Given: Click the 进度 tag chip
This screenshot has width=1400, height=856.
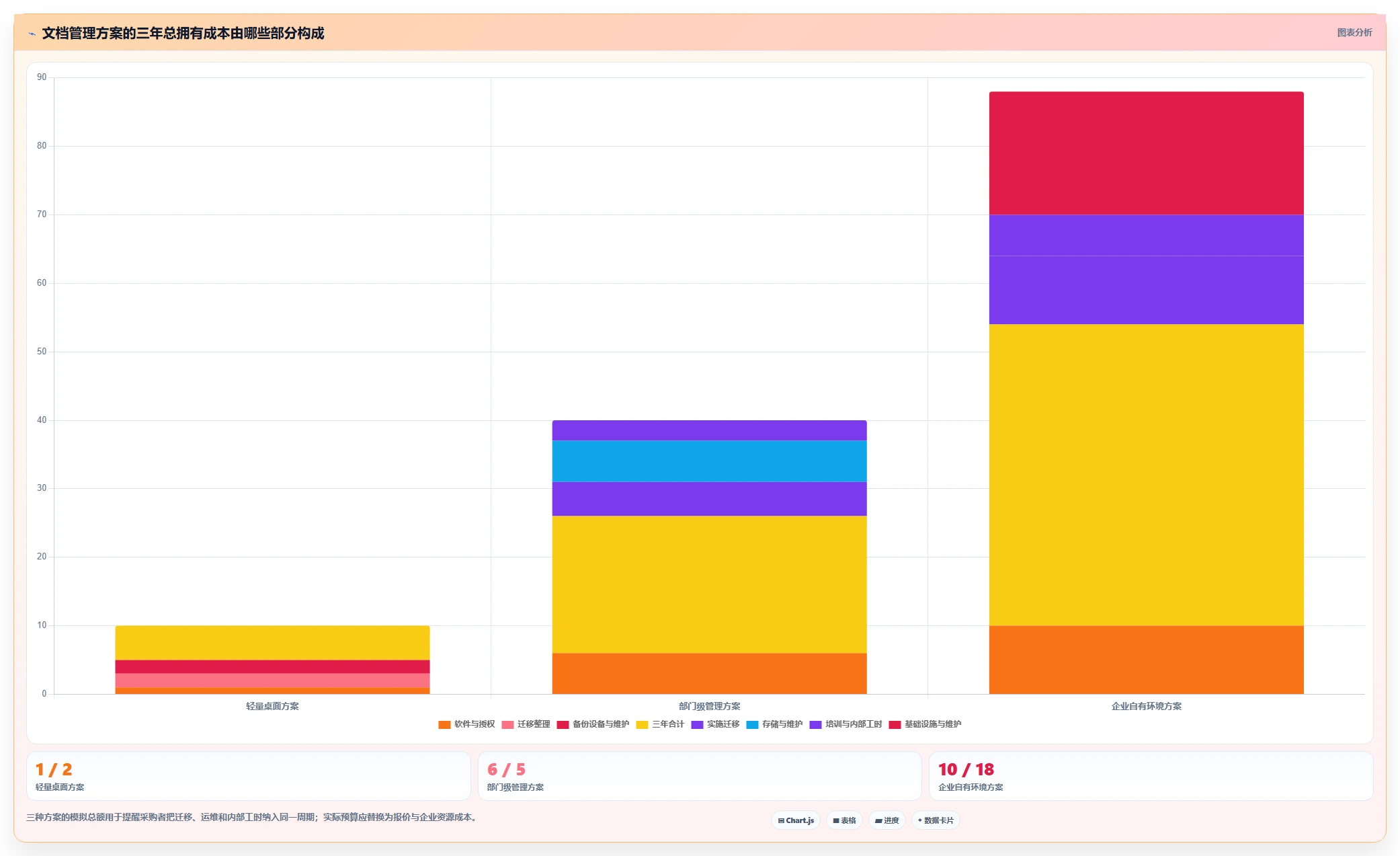Looking at the screenshot, I should coord(887,820).
